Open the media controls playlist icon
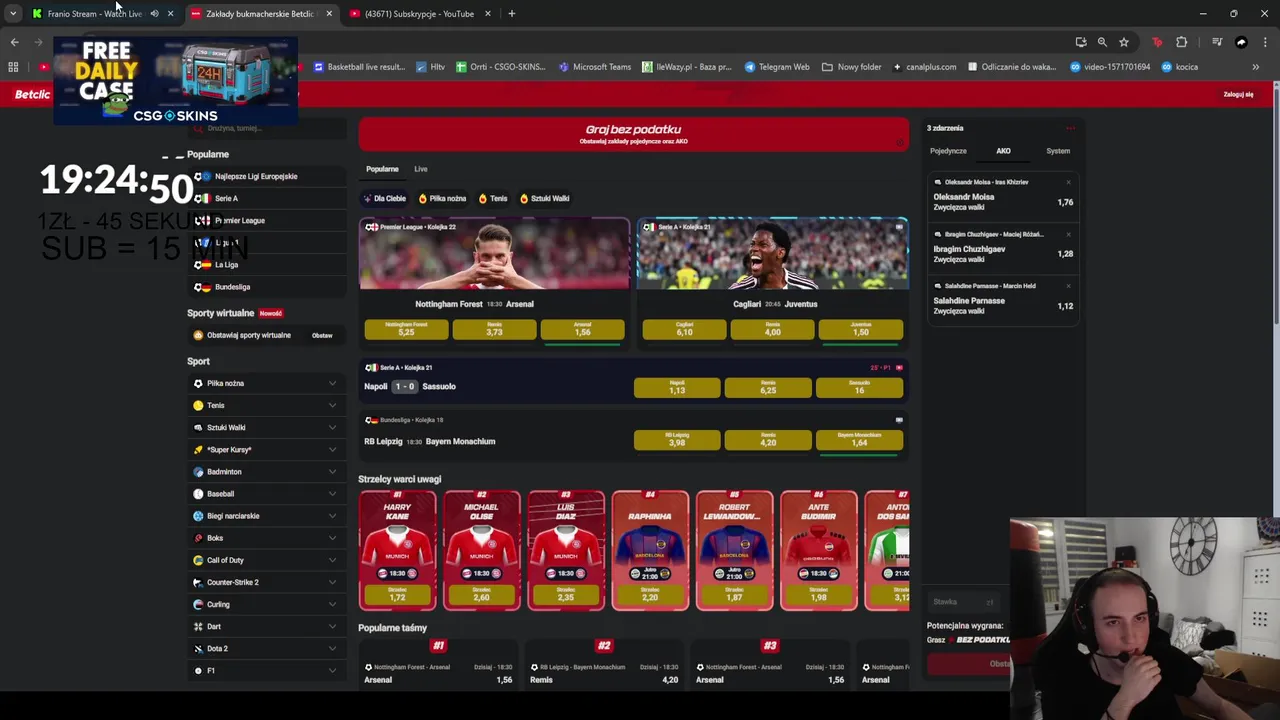The width and height of the screenshot is (1280, 720). 1217,42
